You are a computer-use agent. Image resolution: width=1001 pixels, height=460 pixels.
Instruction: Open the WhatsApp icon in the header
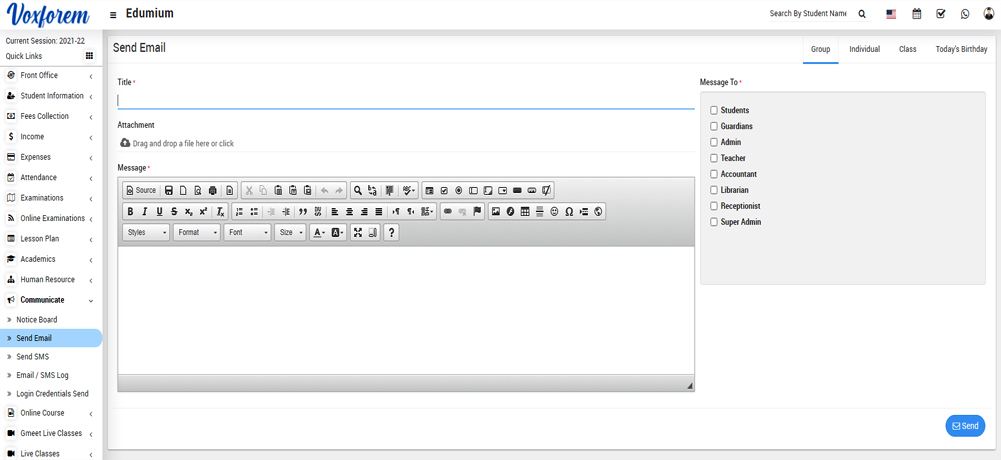click(x=965, y=14)
